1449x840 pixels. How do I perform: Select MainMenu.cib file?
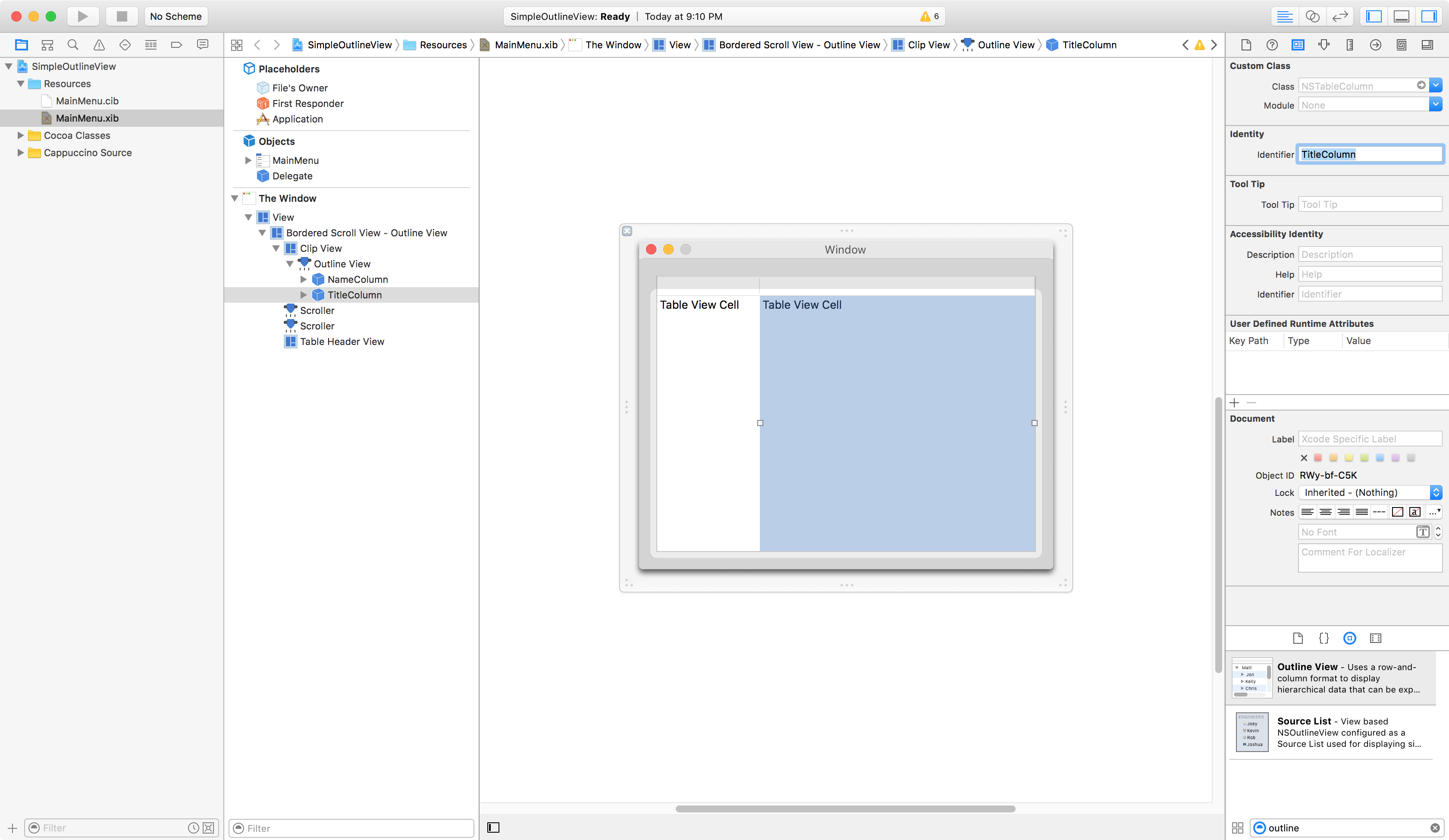[87, 100]
